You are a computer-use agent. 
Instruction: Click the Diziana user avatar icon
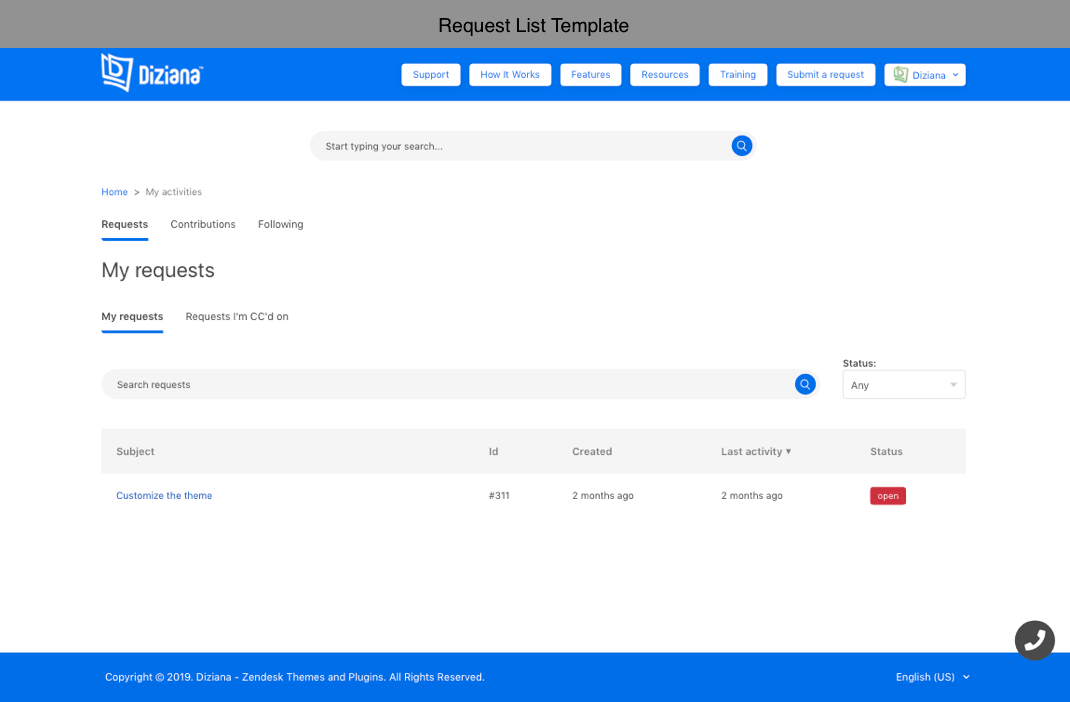(x=900, y=75)
